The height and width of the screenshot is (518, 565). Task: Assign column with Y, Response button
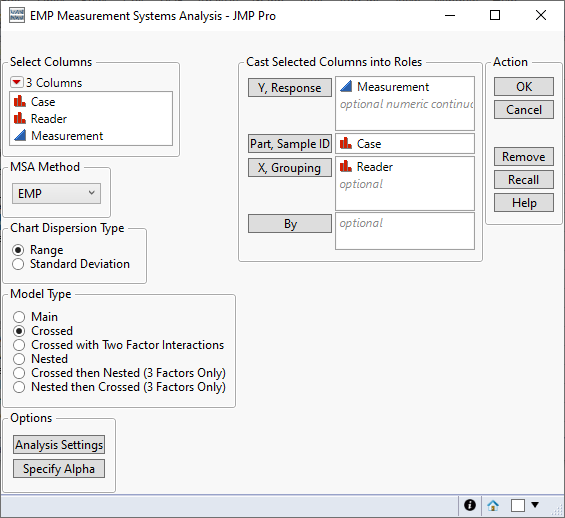(x=290, y=88)
